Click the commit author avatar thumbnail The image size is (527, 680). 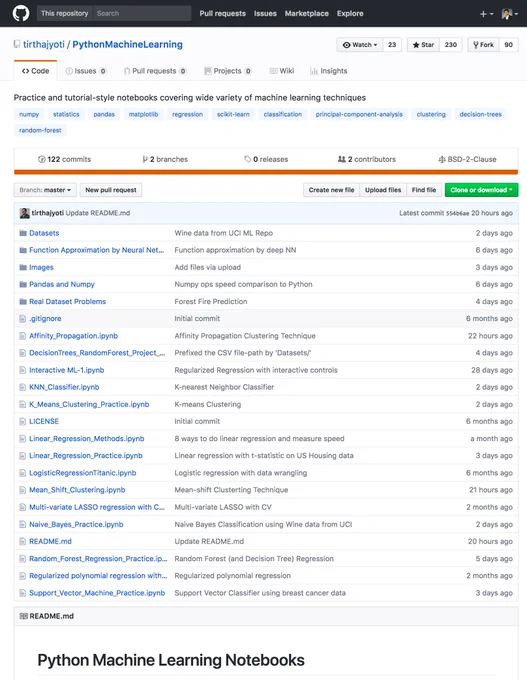pos(25,213)
